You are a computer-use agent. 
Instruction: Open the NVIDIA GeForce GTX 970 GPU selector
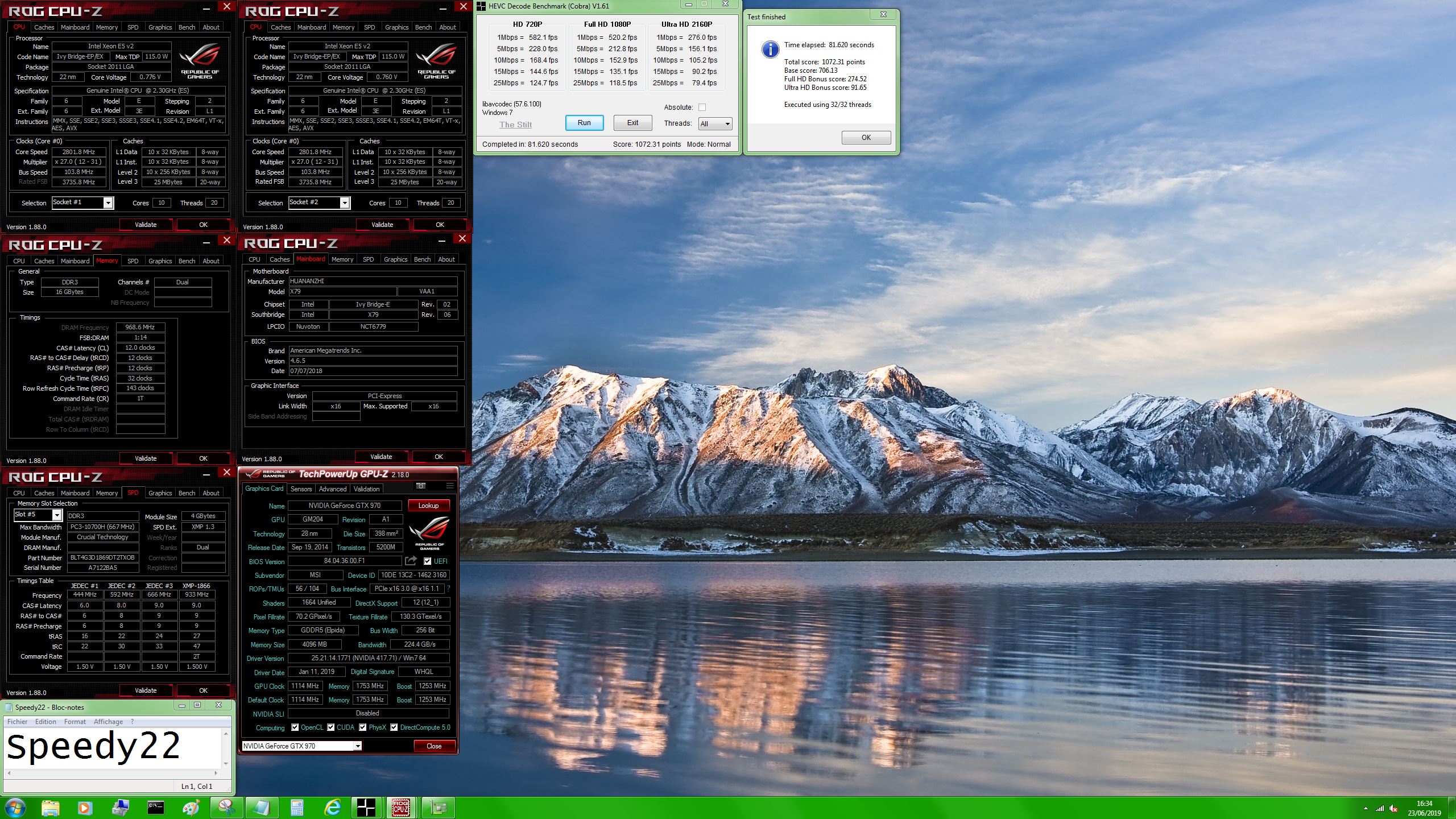pyautogui.click(x=301, y=746)
